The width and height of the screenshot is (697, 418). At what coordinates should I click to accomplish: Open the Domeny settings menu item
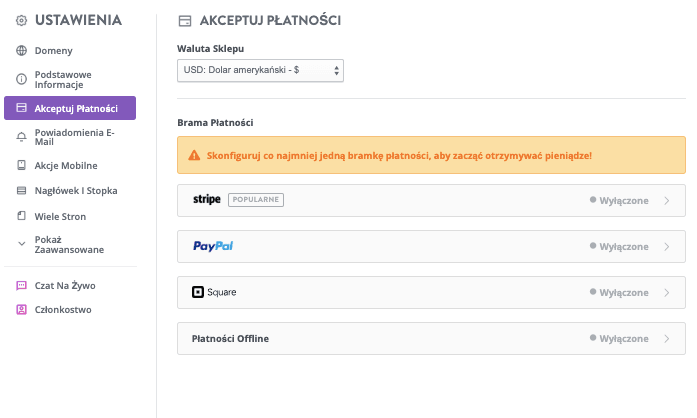coord(53,50)
